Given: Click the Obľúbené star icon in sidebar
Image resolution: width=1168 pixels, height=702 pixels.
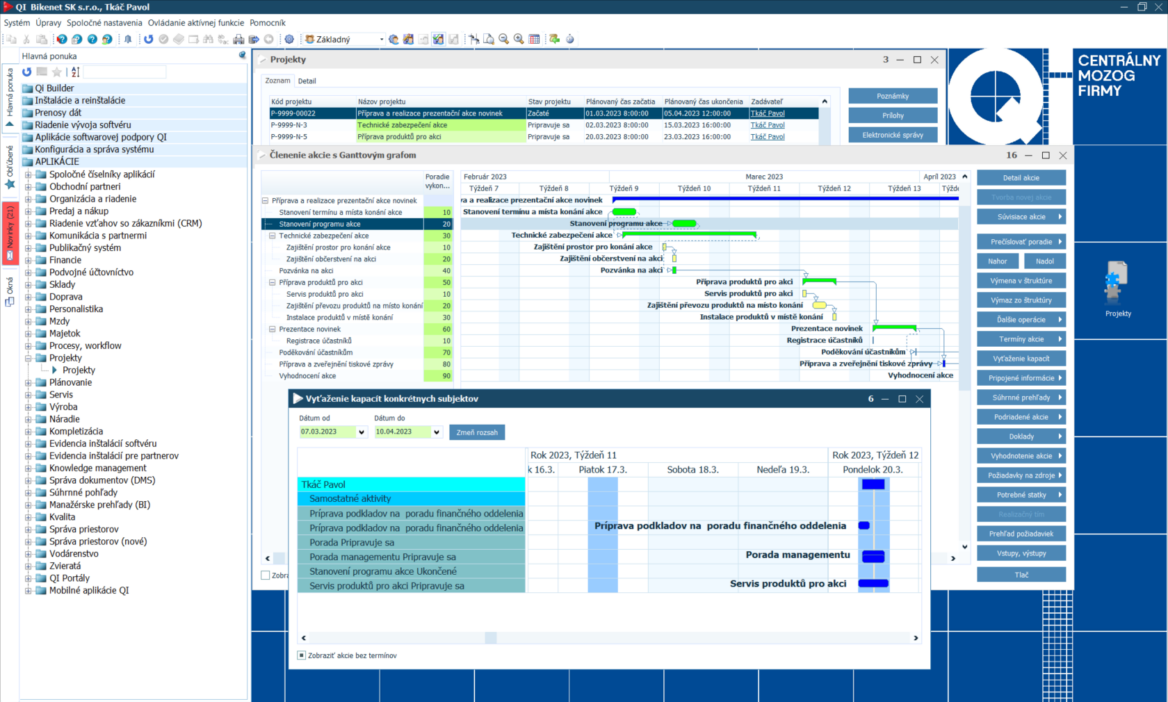Looking at the screenshot, I should coord(10,184).
